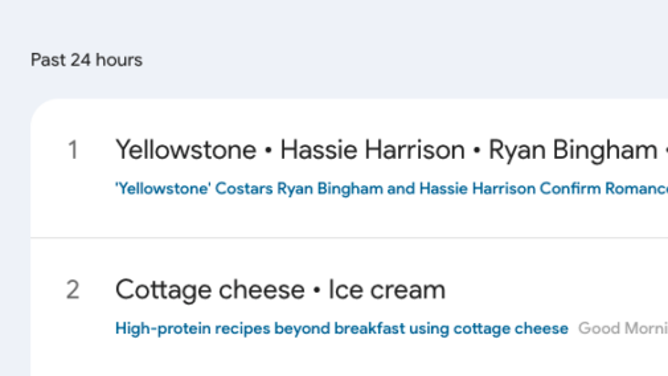Select the Hassie Harrison trending term
Screen dimensions: 668x376
coord(372,150)
